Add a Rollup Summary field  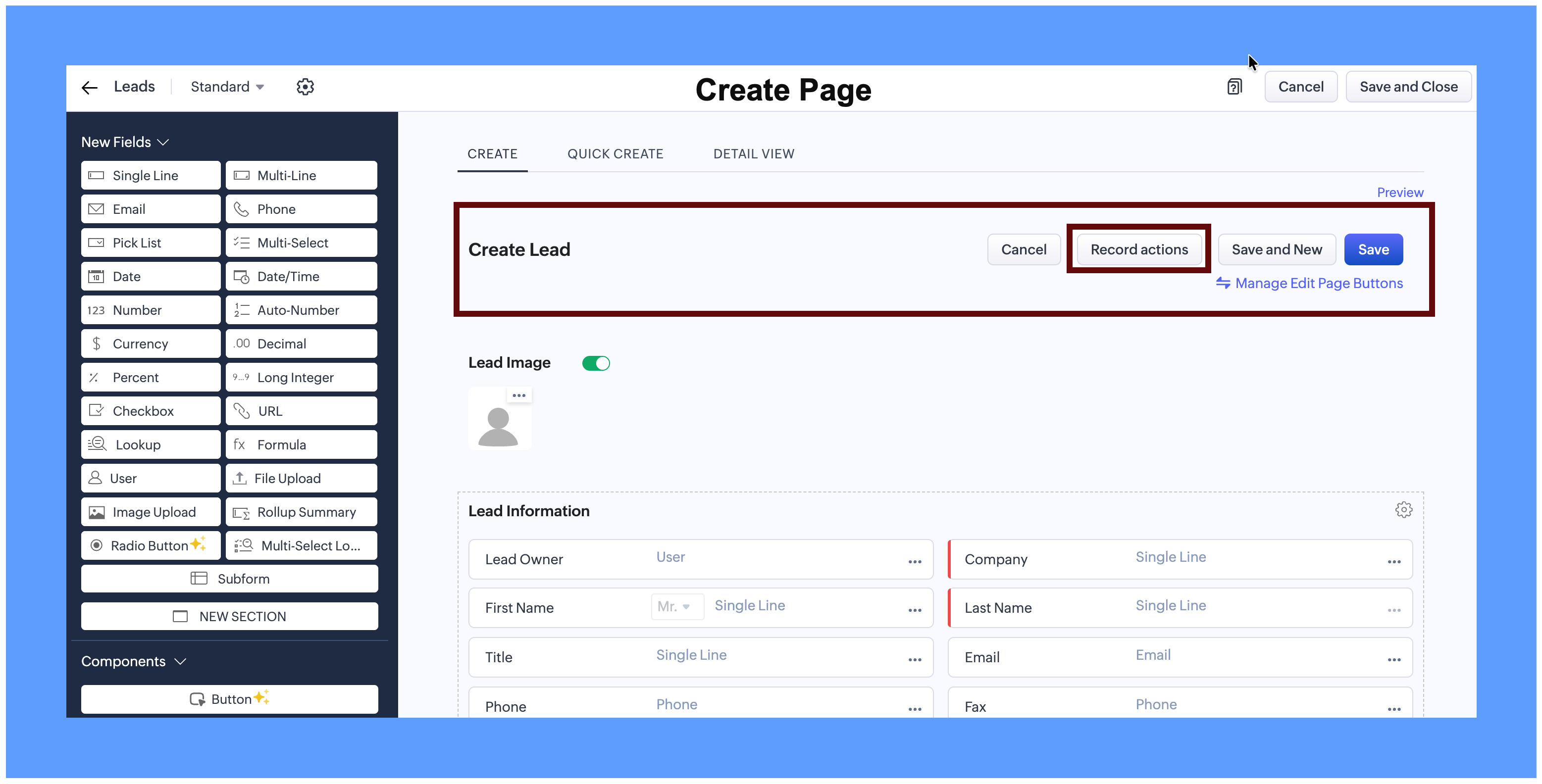[x=302, y=512]
